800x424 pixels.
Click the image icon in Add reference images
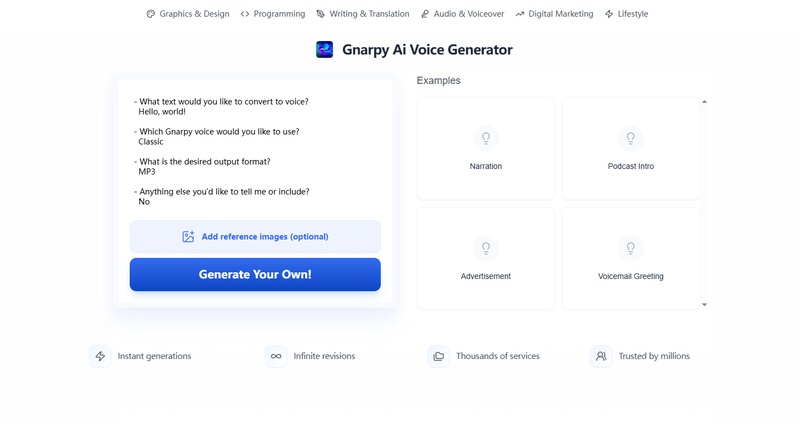tap(188, 236)
